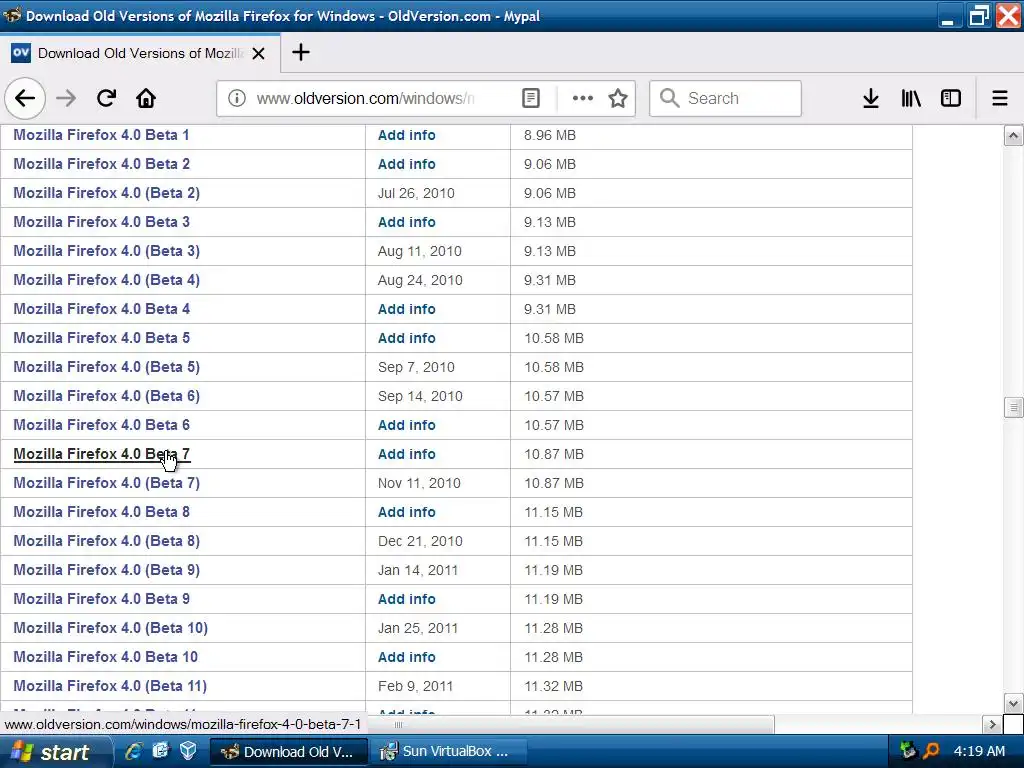The width and height of the screenshot is (1024, 768).
Task: Click Add info for Beta 8 row
Action: click(406, 512)
